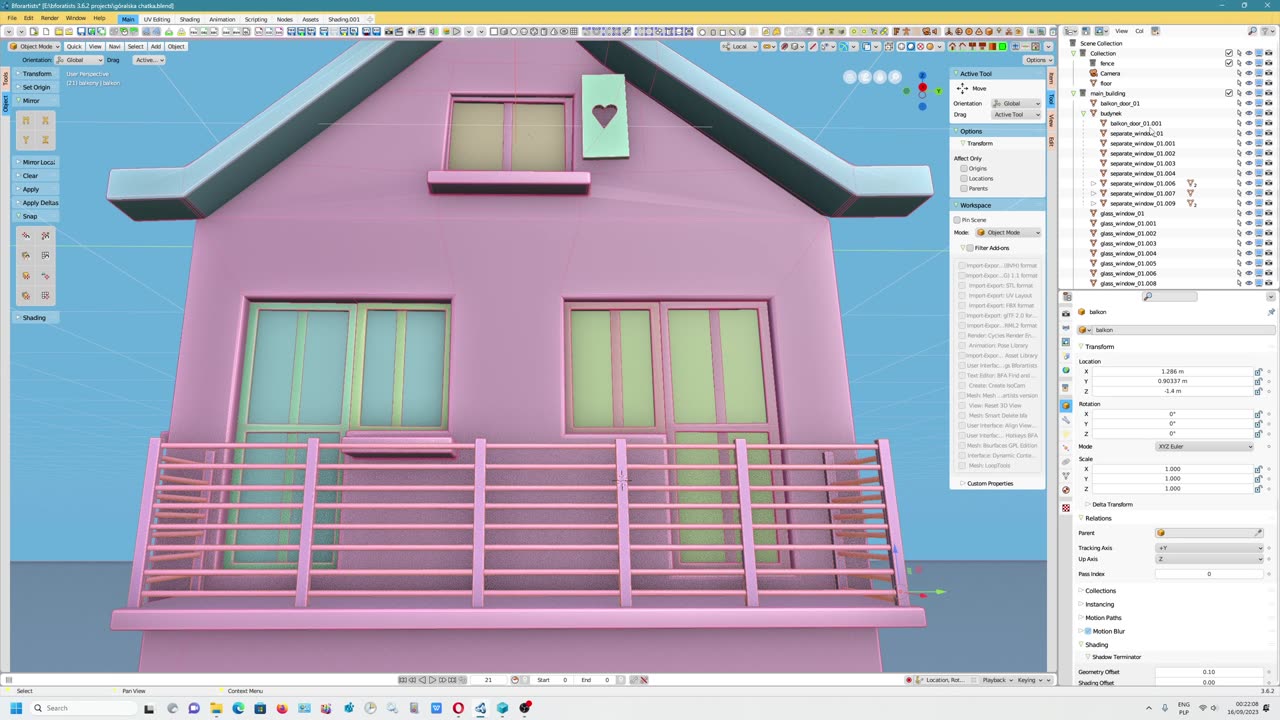Click the Parent field eyedropper icon

click(x=1258, y=533)
